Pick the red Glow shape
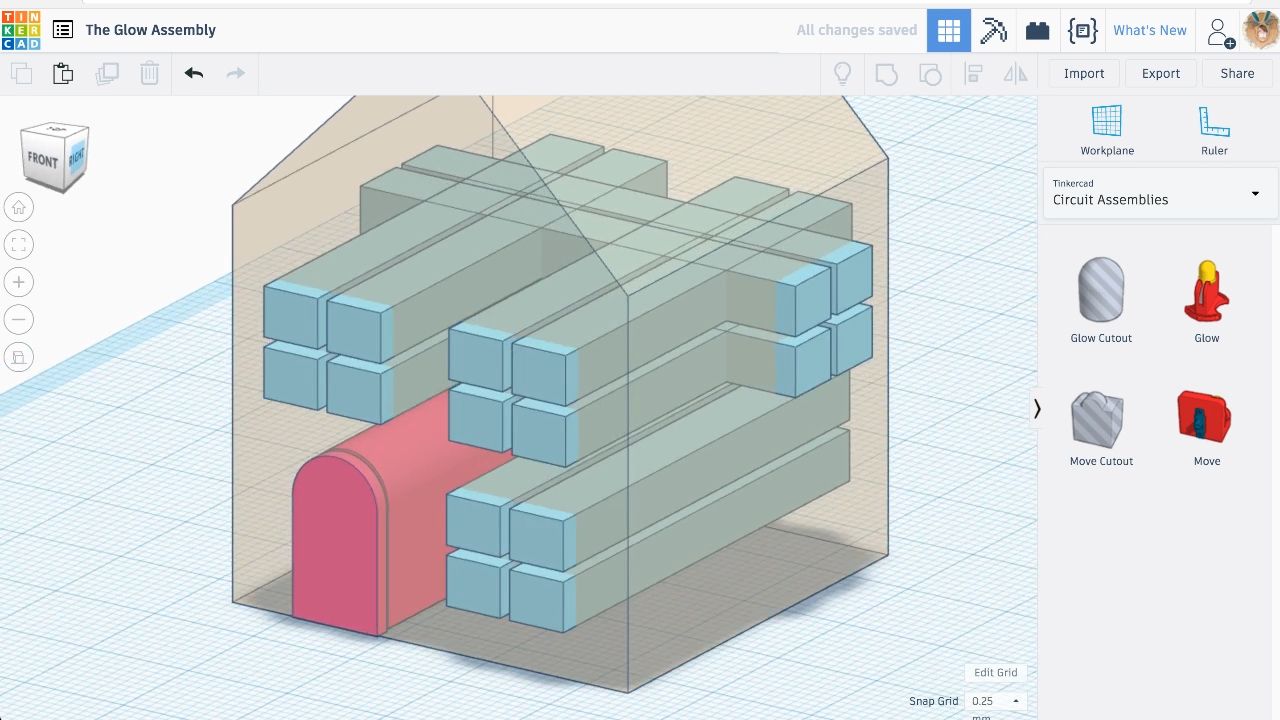Image resolution: width=1280 pixels, height=720 pixels. (1207, 301)
